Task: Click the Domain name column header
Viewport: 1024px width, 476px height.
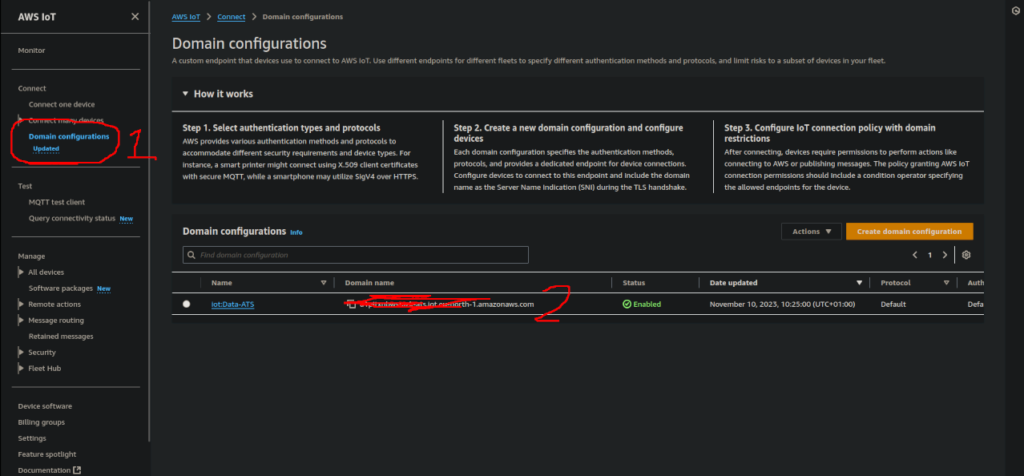Action: (x=369, y=283)
